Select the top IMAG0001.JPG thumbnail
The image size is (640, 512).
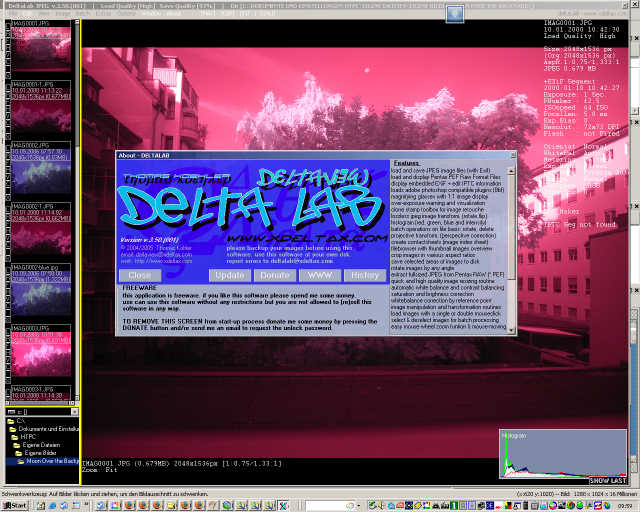40,46
